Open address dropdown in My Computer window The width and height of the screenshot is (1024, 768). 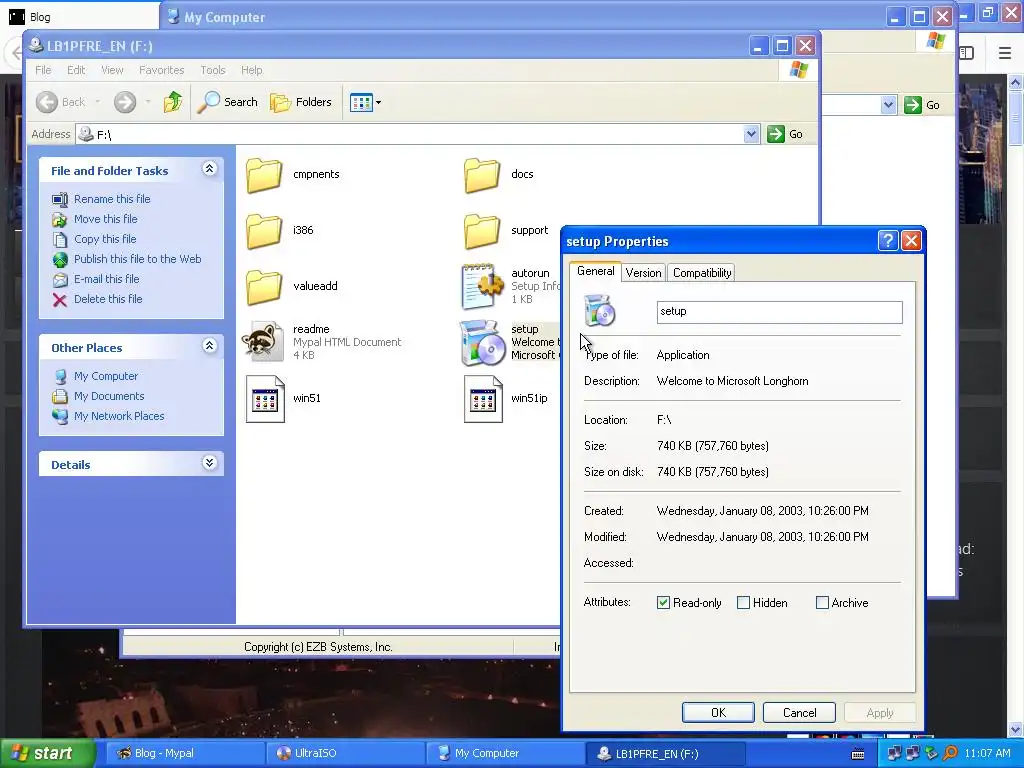tap(888, 104)
